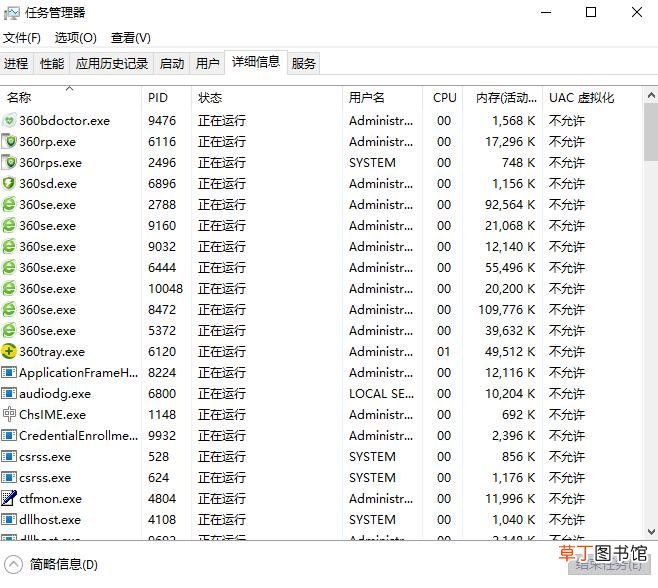Sort by the 状态 column header
This screenshot has height=588, width=658.
click(x=267, y=98)
